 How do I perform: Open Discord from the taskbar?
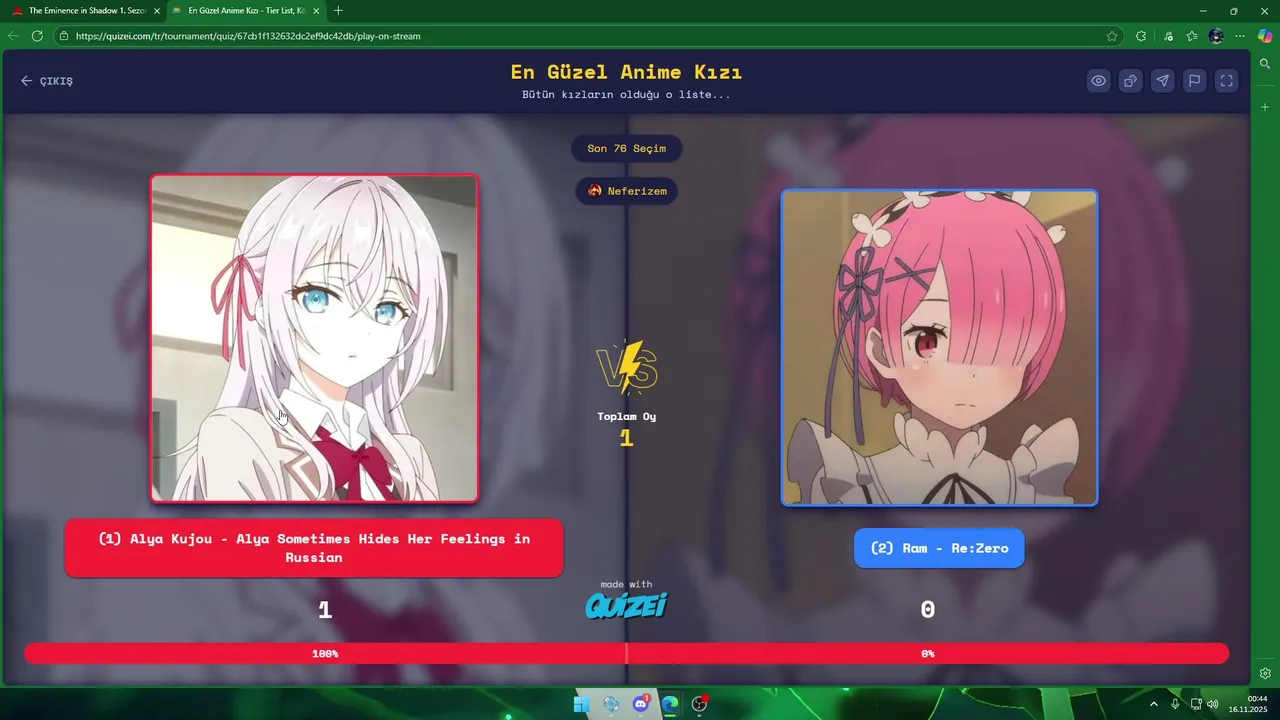(641, 704)
